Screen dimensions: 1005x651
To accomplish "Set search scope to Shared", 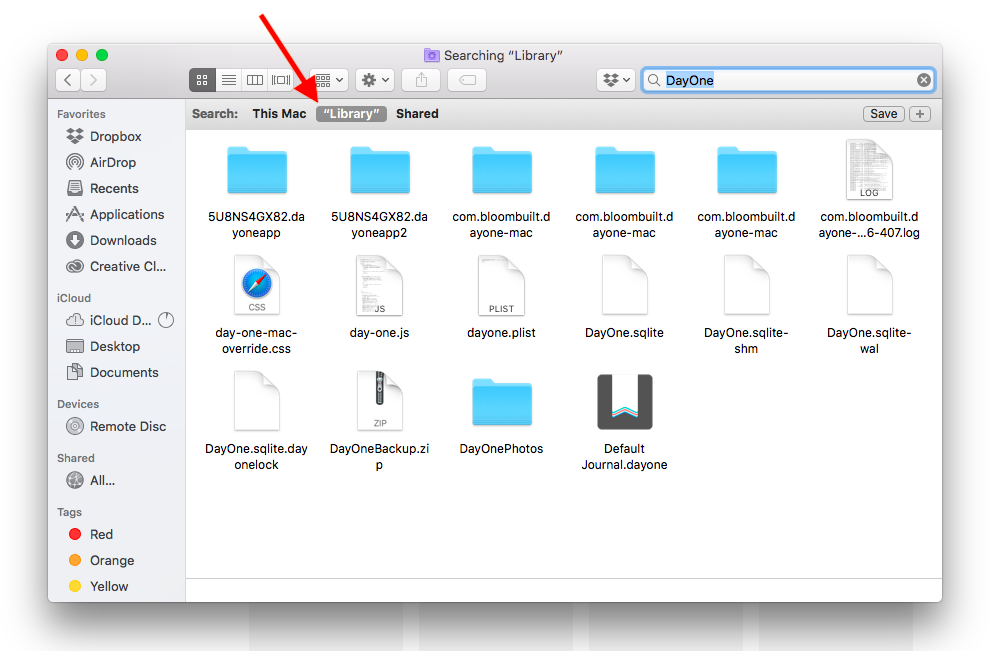I will (x=417, y=113).
